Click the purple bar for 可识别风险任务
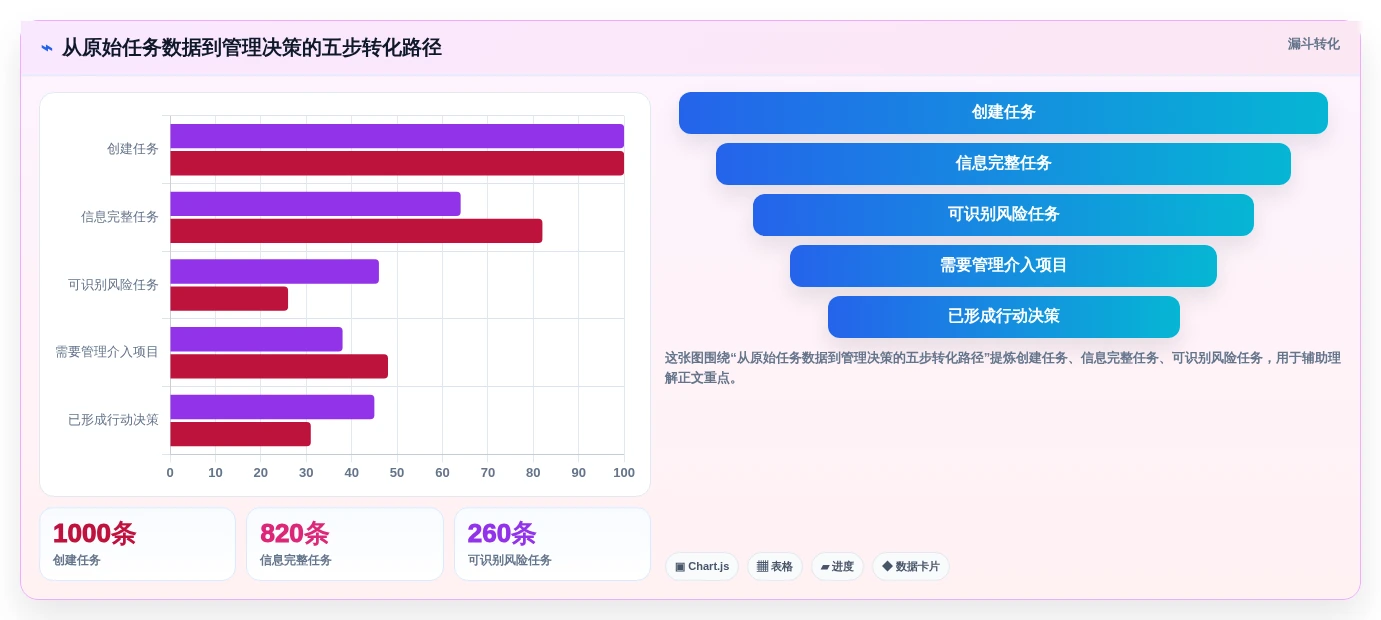 coord(274,271)
